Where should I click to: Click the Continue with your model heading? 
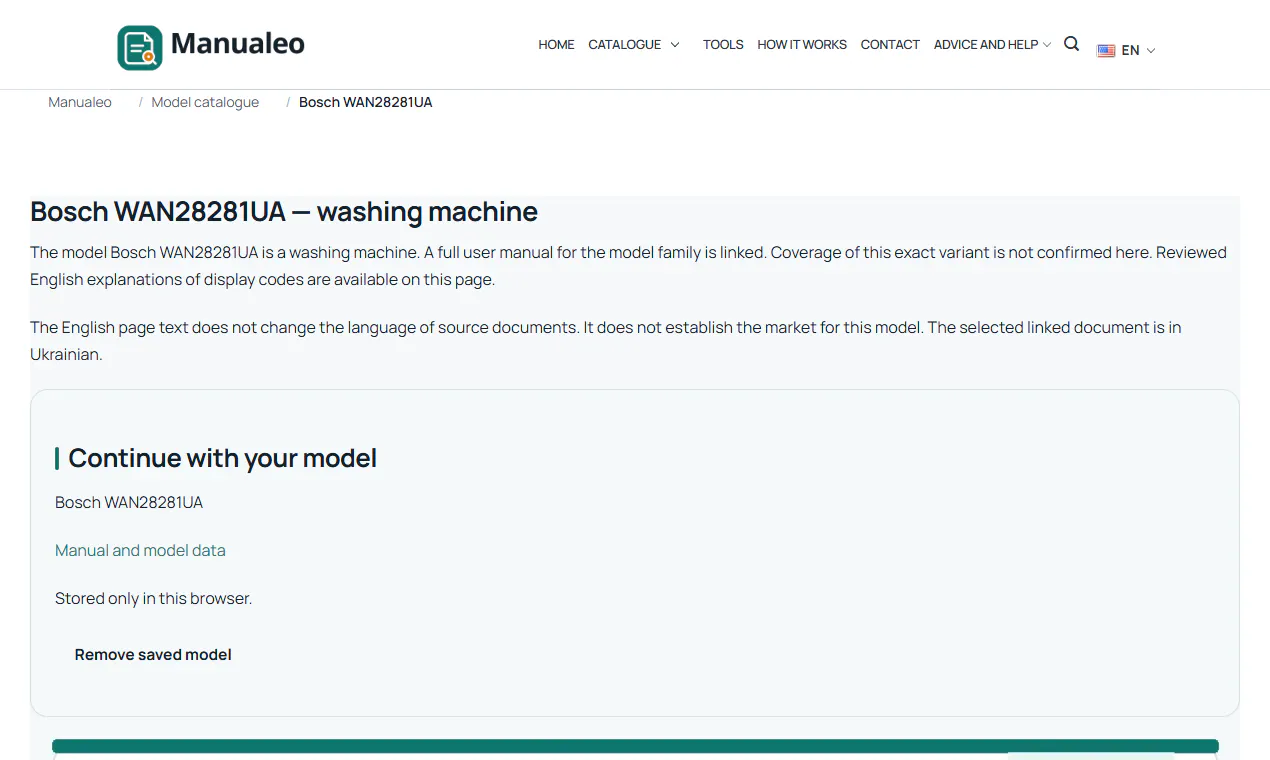223,458
